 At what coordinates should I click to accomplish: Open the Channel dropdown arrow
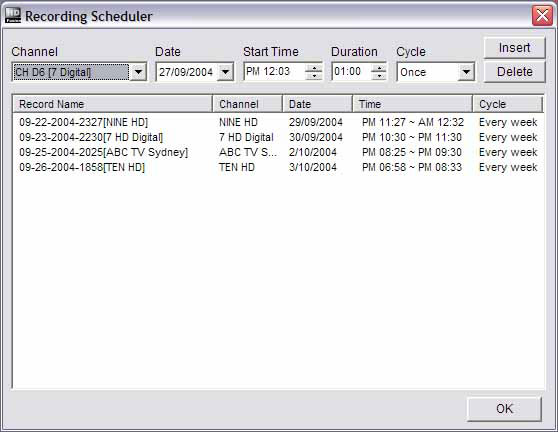pos(138,72)
